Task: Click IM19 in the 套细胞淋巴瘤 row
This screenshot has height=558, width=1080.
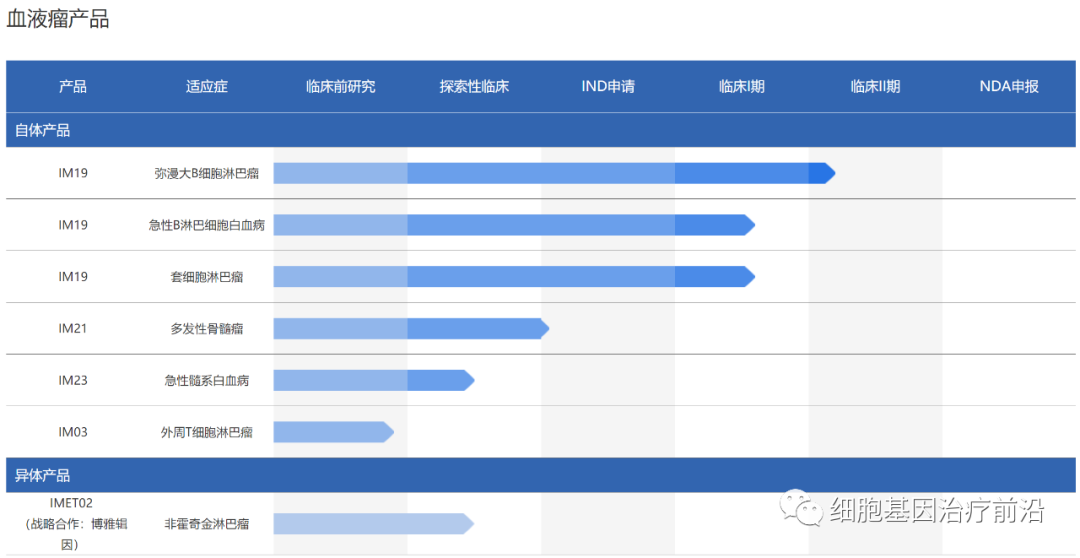Action: pyautogui.click(x=73, y=276)
